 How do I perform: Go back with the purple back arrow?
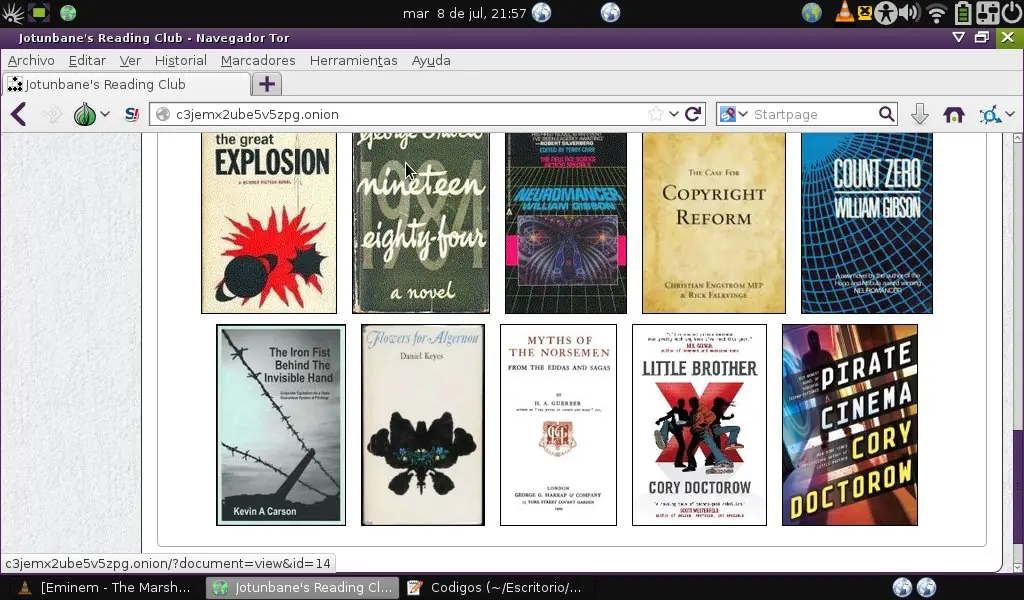tap(18, 114)
